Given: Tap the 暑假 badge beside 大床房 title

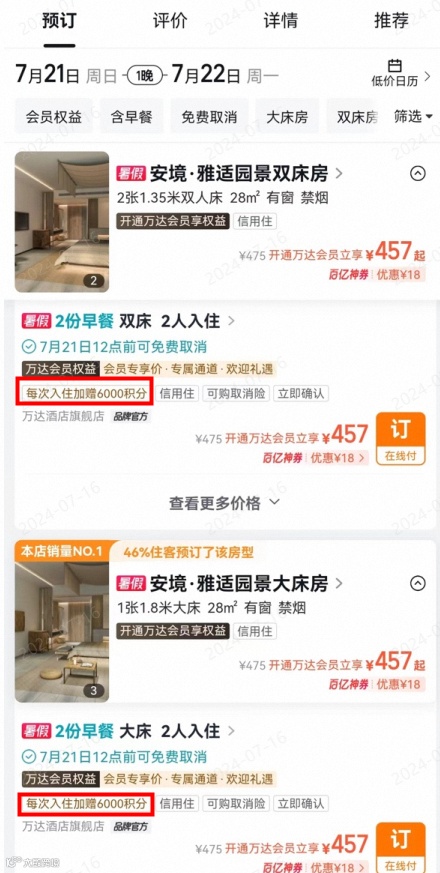Looking at the screenshot, I should click(x=130, y=583).
